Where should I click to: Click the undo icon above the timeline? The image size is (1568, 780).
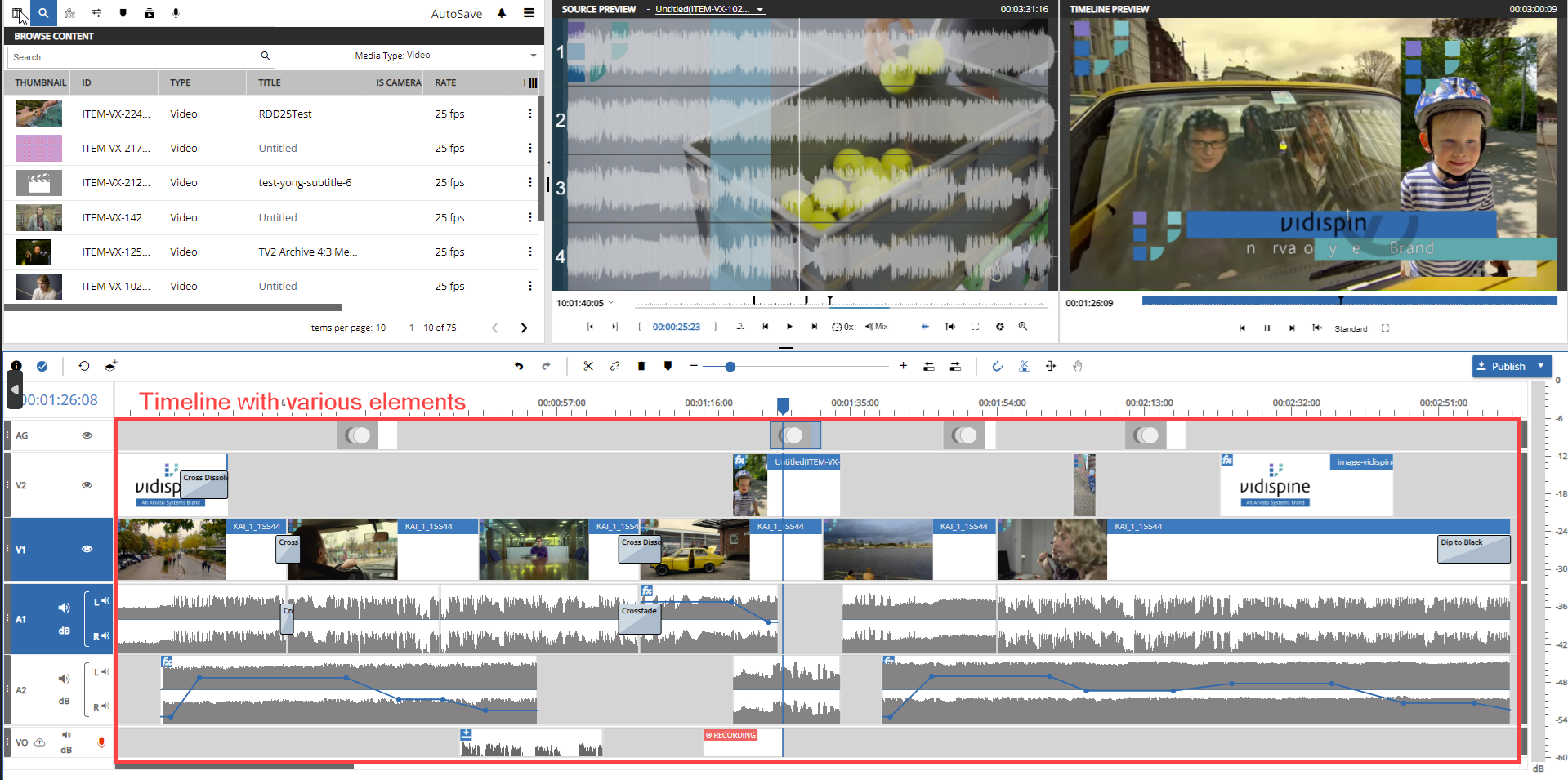[519, 366]
